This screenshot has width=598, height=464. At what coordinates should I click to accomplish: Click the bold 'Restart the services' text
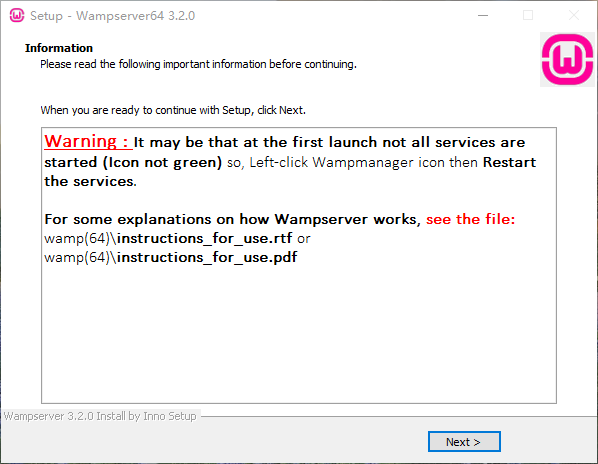click(x=290, y=172)
